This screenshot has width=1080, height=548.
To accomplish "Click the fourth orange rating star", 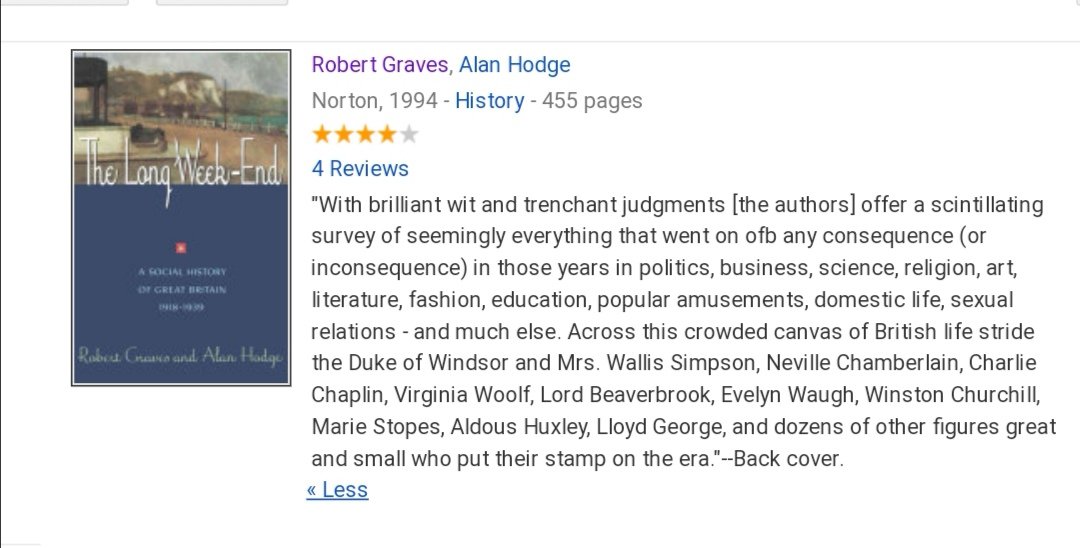I will pyautogui.click(x=387, y=134).
